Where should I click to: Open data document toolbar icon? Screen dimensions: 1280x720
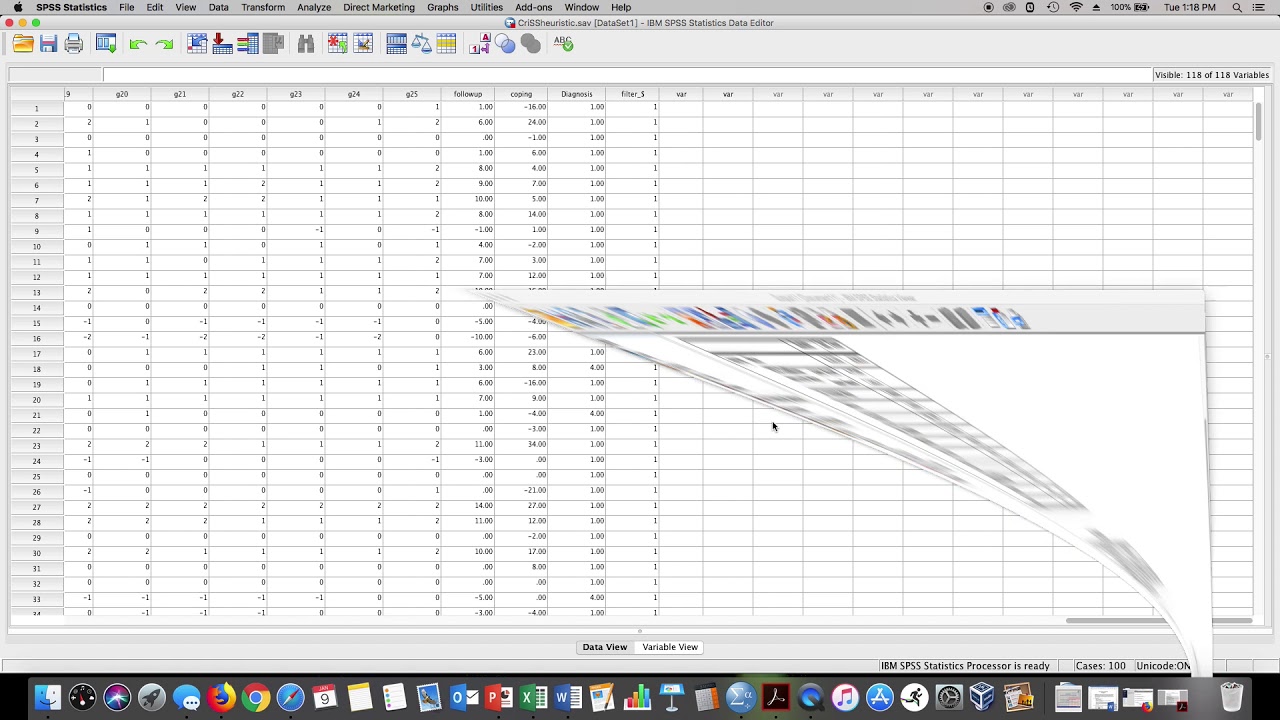[x=23, y=43]
